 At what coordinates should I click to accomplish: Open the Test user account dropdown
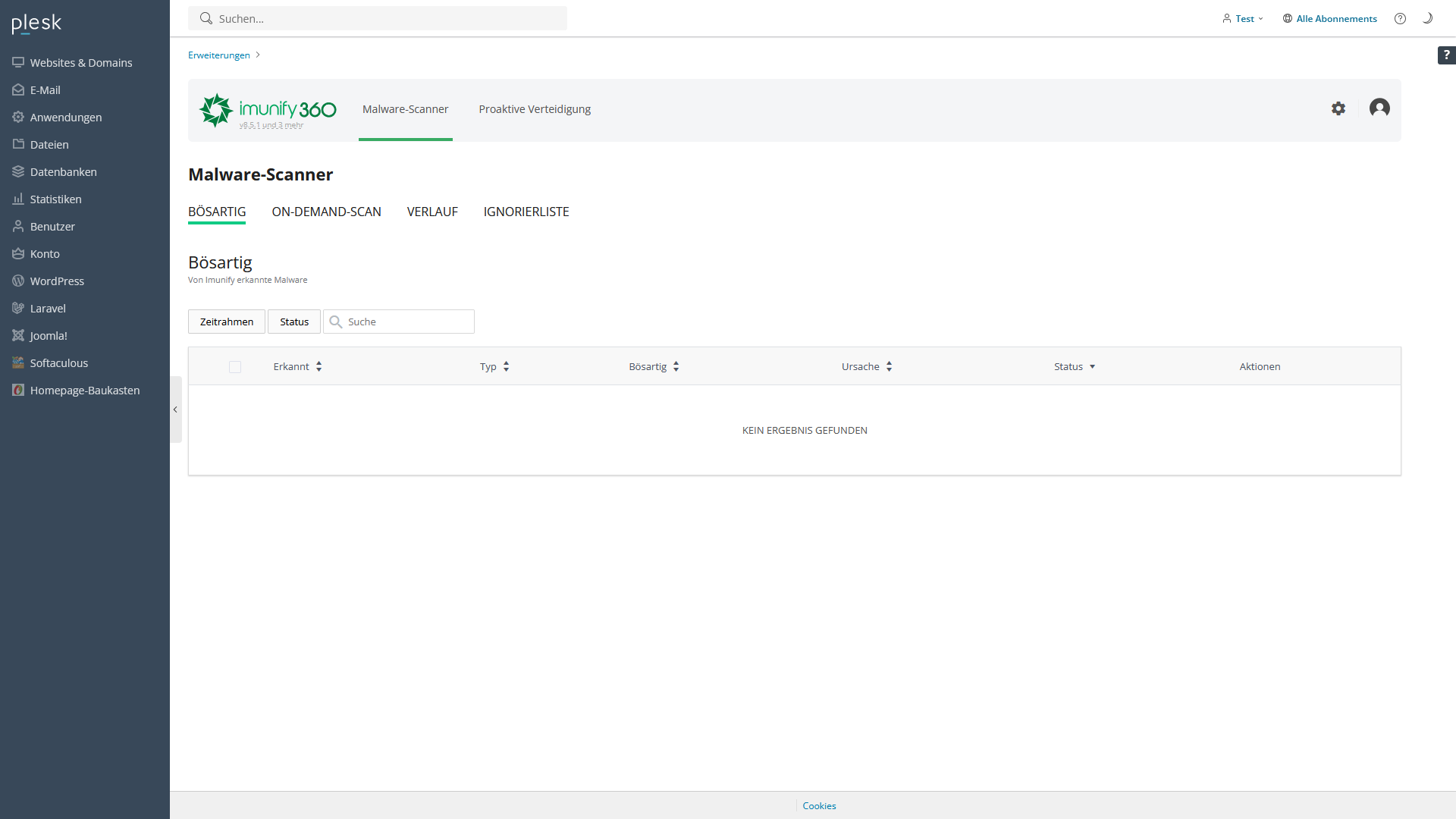[1242, 18]
